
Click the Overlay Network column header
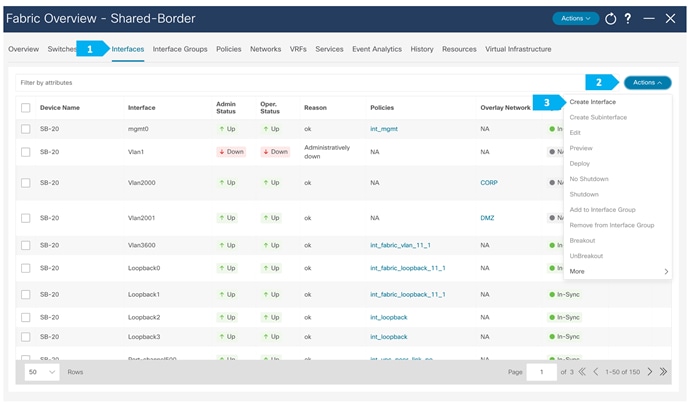click(505, 108)
